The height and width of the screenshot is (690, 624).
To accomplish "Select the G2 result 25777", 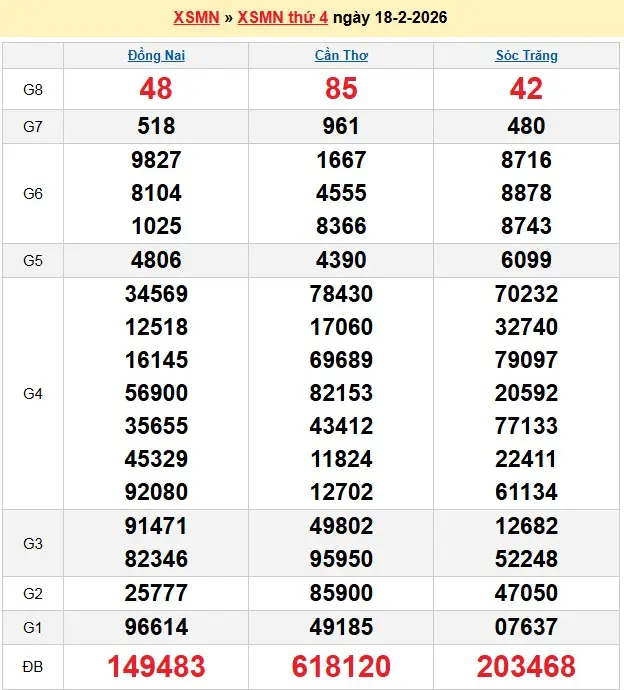I will (x=156, y=593).
